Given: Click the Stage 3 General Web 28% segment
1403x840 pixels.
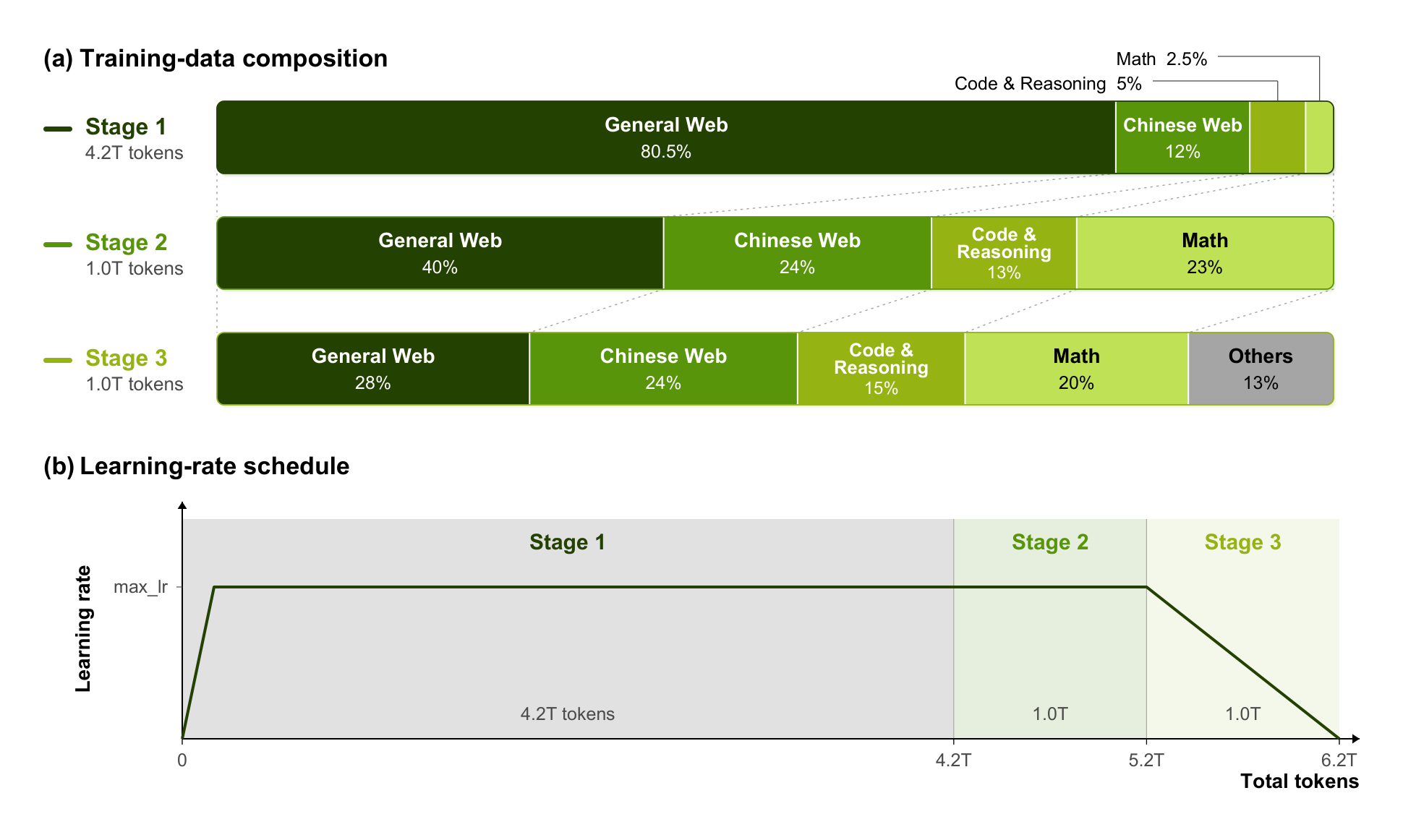Looking at the screenshot, I should click(x=373, y=369).
